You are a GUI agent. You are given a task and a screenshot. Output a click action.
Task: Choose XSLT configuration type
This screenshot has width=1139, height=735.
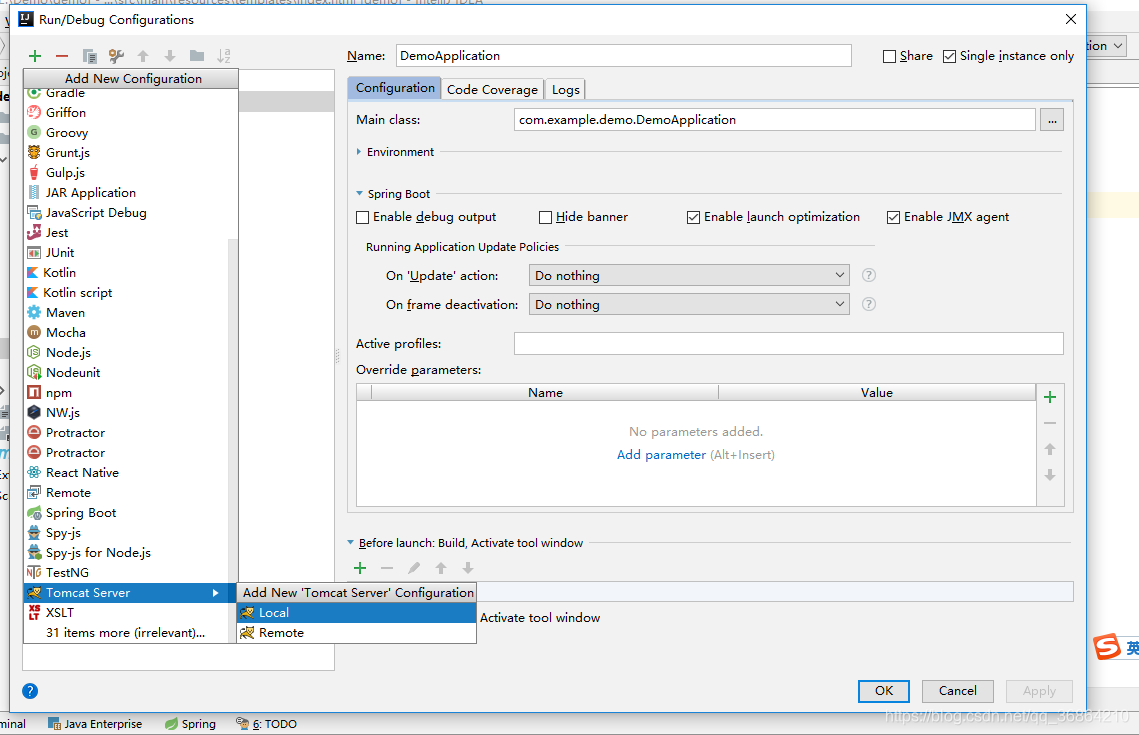pyautogui.click(x=127, y=613)
